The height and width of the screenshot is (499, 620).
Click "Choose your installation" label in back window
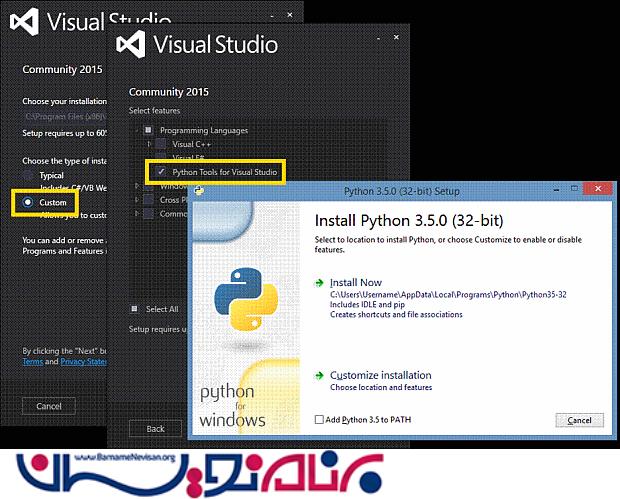click(64, 101)
